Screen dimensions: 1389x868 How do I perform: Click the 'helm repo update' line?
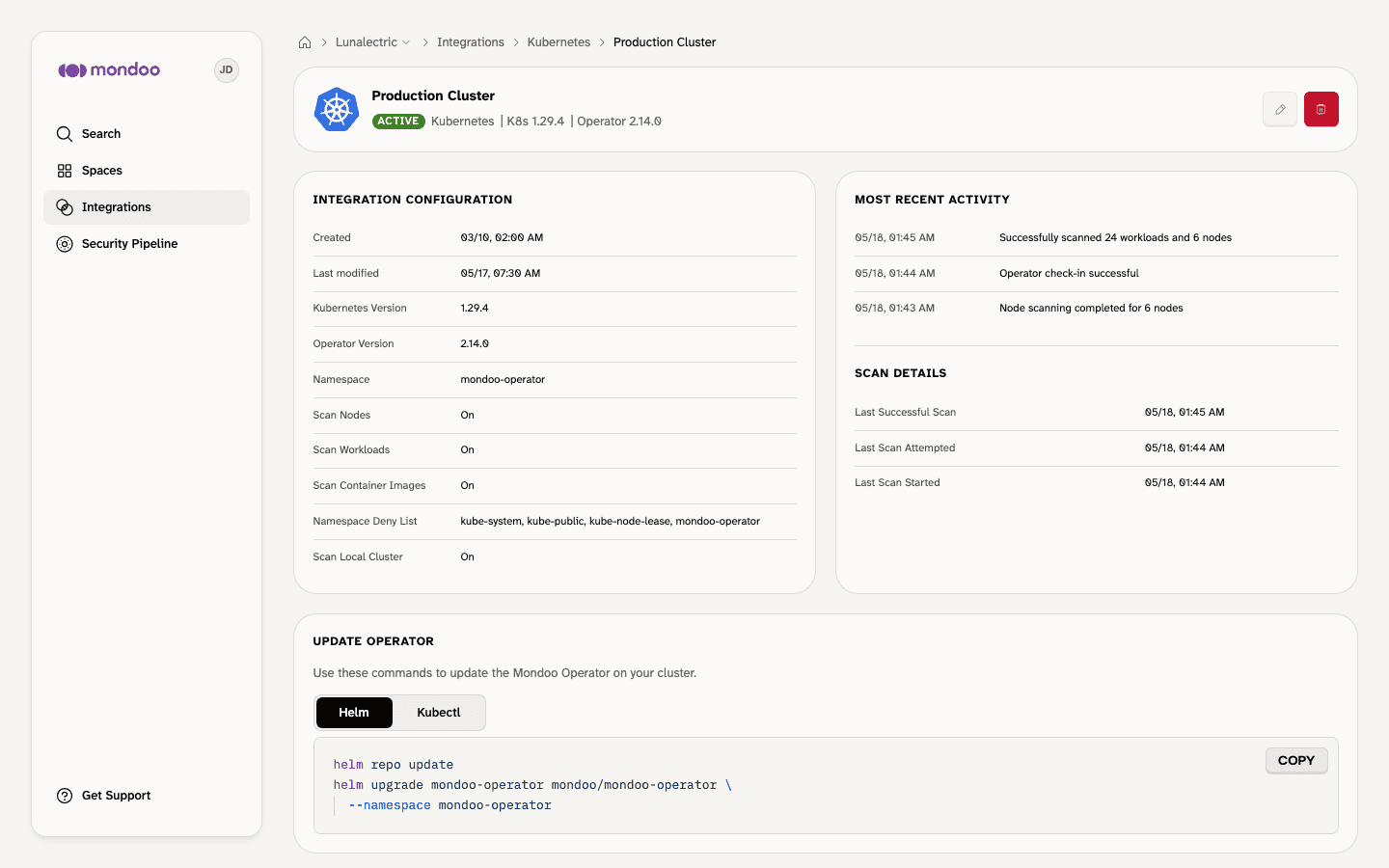(x=394, y=765)
